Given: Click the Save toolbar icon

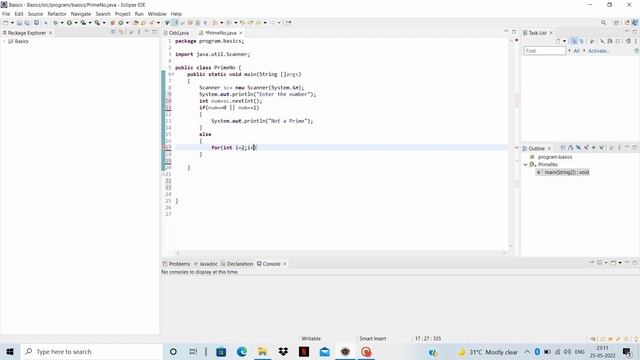Looking at the screenshot, I should point(19,23).
